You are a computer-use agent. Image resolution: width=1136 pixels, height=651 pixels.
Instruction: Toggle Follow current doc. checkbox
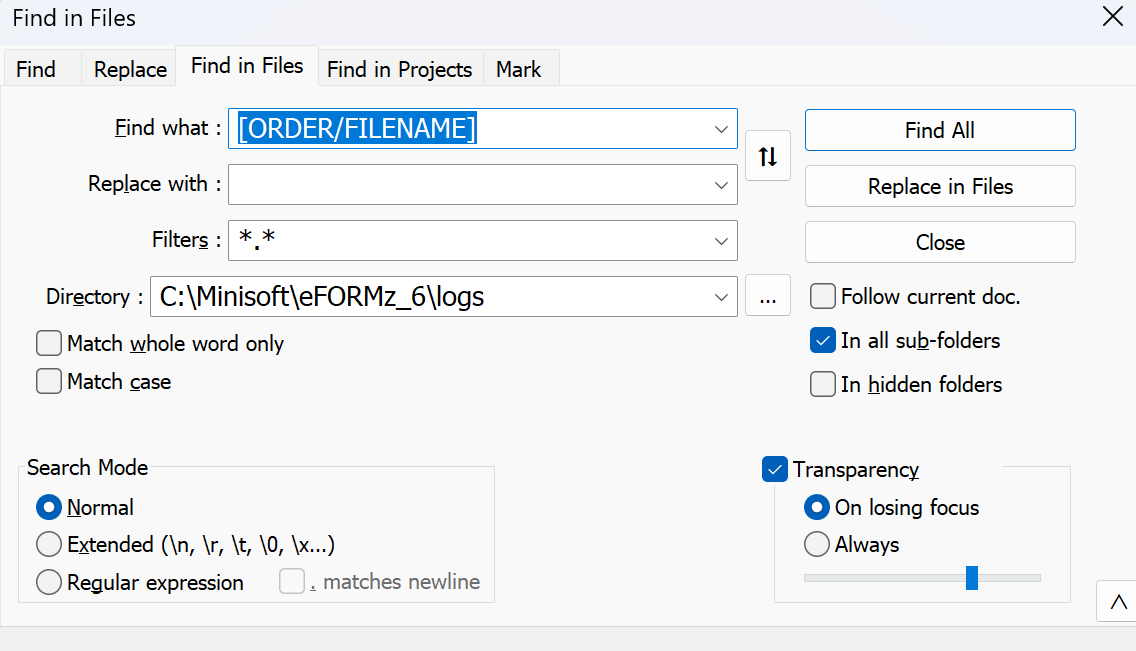coord(822,297)
